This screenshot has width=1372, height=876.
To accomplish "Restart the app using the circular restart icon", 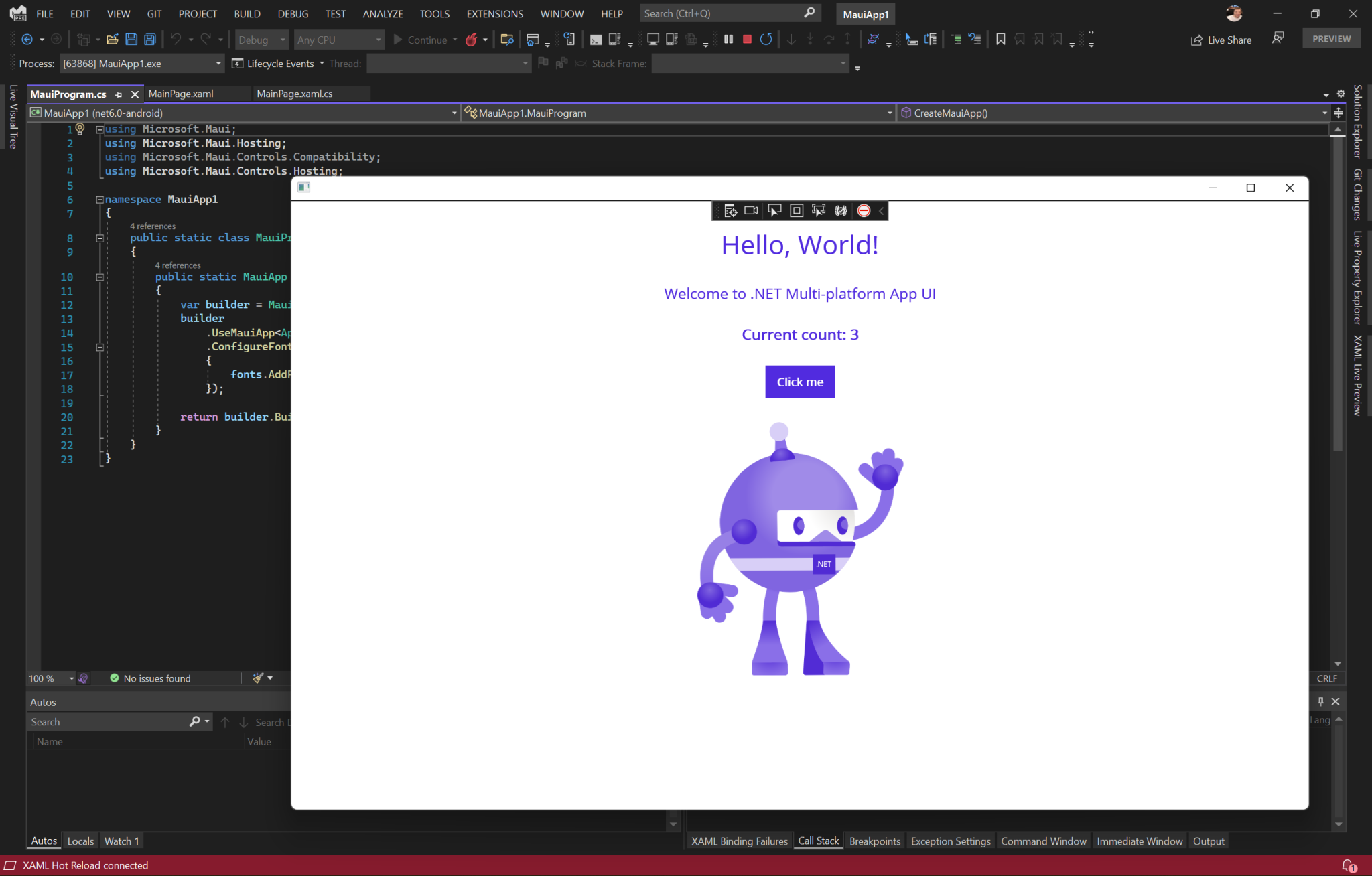I will [x=766, y=39].
